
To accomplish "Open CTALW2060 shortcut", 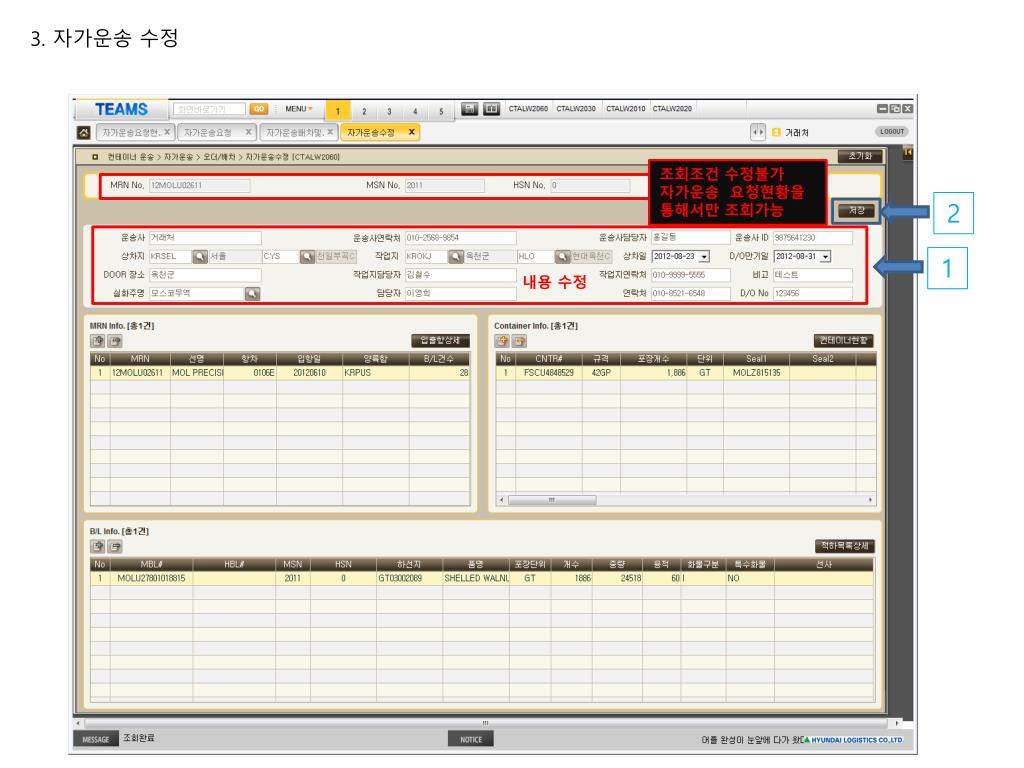I will pyautogui.click(x=528, y=108).
